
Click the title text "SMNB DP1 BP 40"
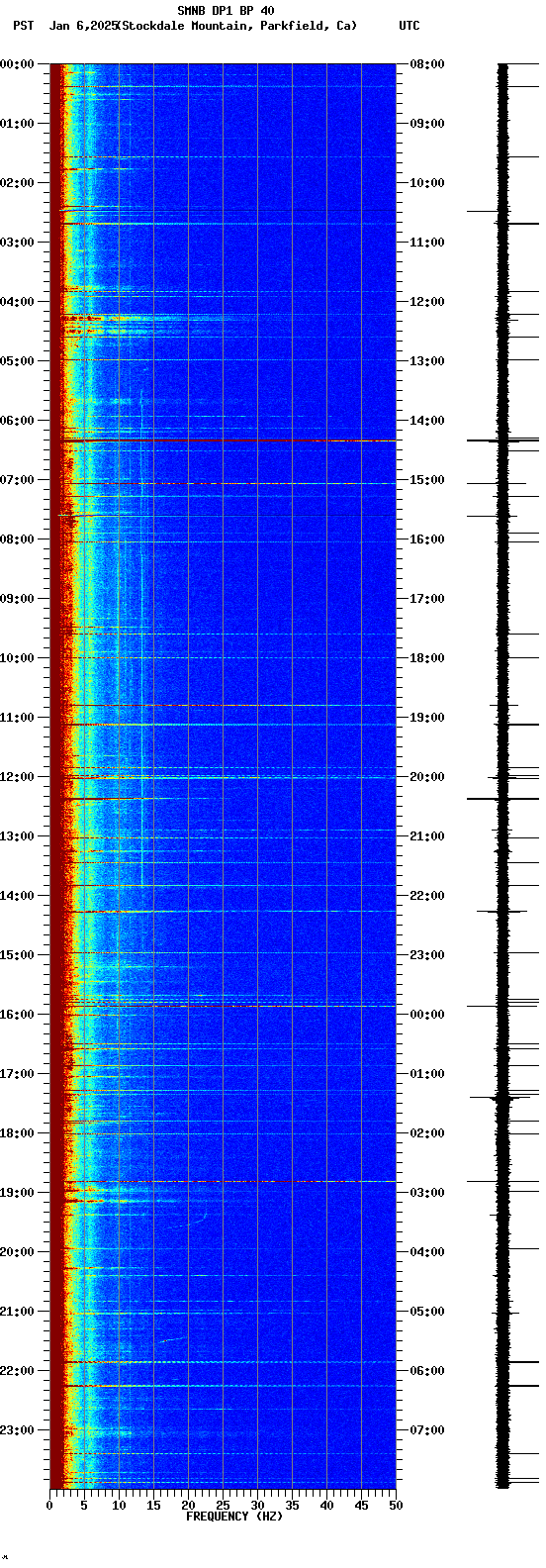[226, 11]
